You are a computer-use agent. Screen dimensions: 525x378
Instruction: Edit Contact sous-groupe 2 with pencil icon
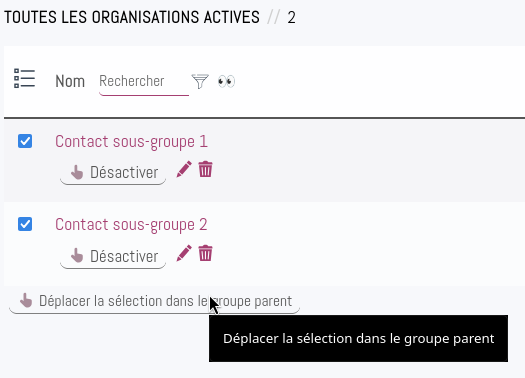184,253
